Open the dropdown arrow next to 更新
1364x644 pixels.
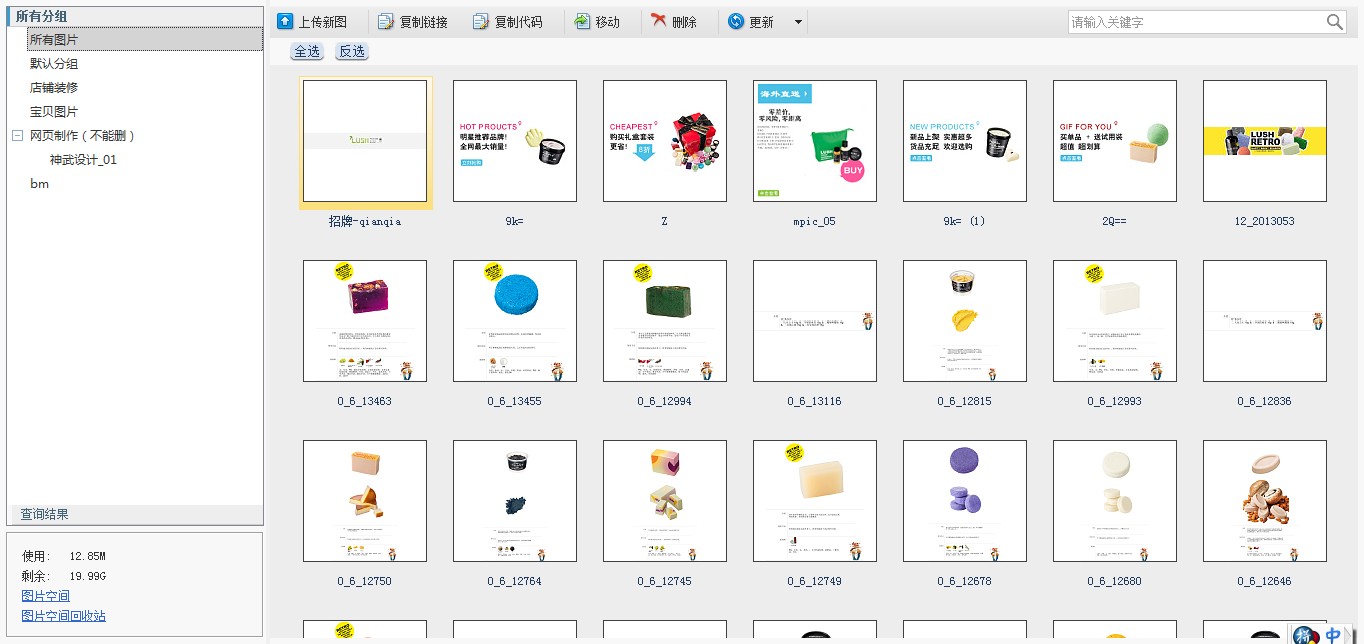coord(798,22)
